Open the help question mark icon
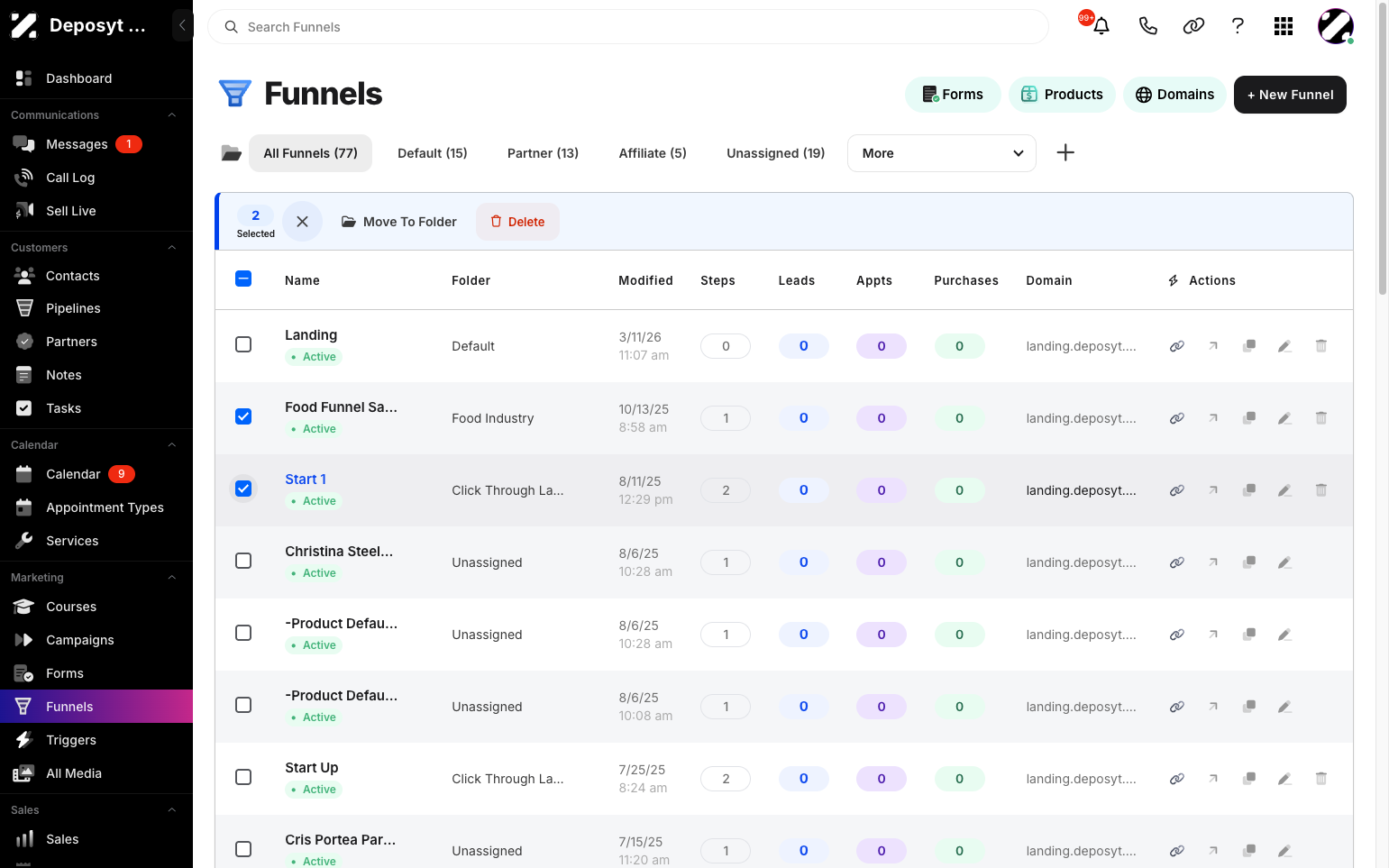This screenshot has width=1389, height=868. [x=1238, y=26]
